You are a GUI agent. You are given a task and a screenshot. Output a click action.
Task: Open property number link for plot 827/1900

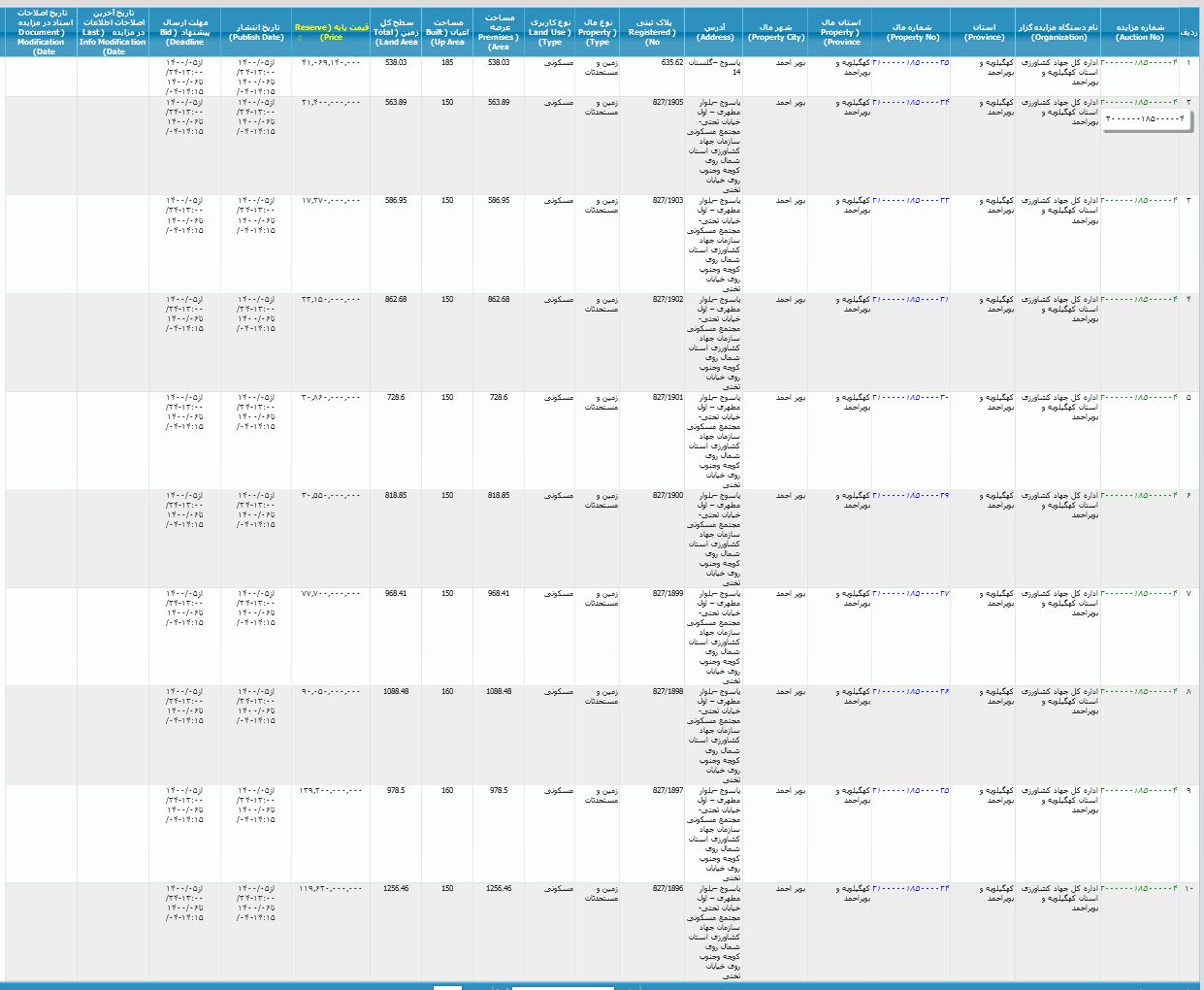coord(911,496)
